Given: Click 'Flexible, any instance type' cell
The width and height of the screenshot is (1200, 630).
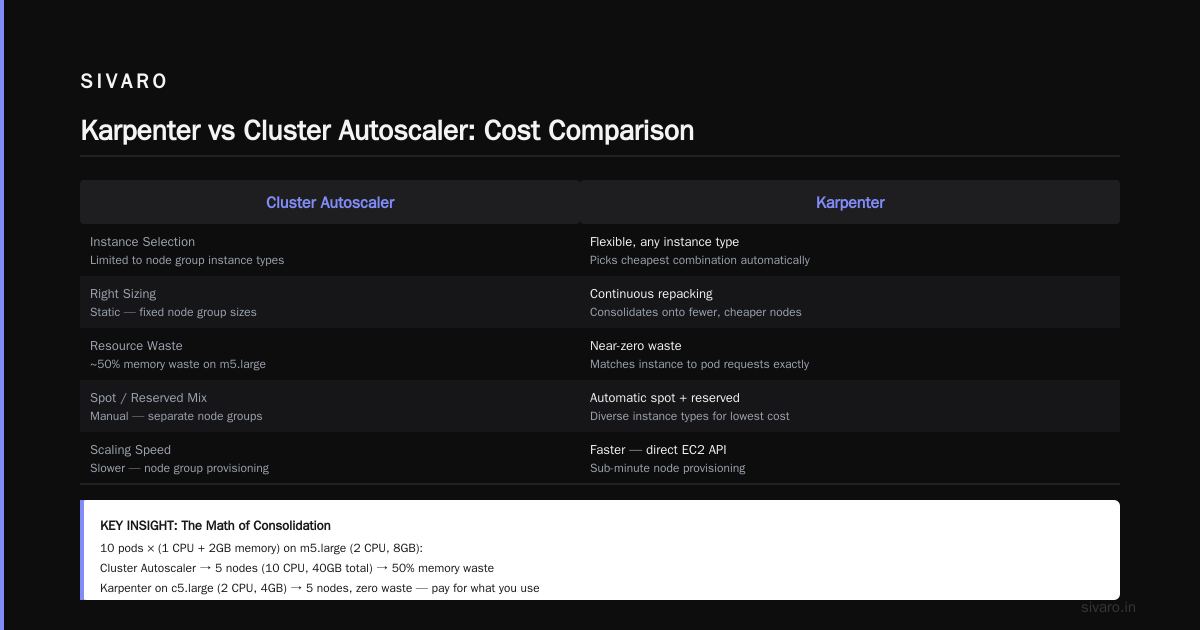Looking at the screenshot, I should [664, 242].
